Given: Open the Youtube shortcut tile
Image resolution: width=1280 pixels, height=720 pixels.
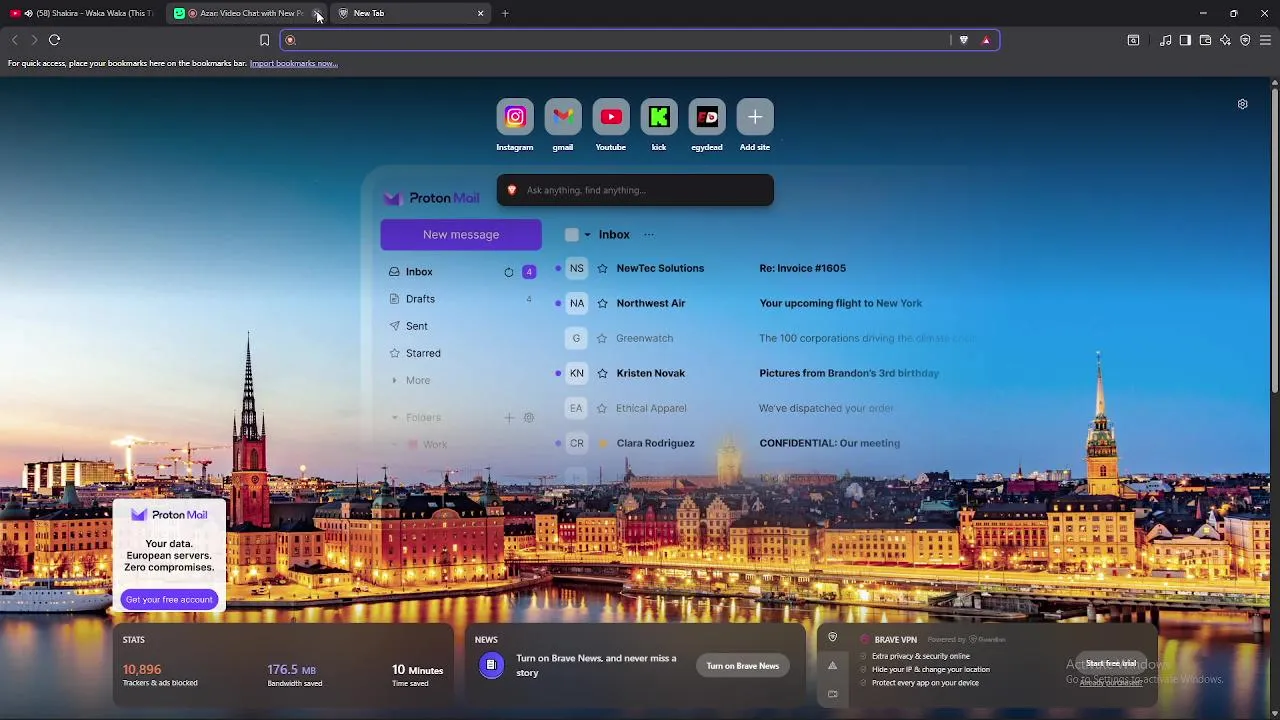Looking at the screenshot, I should coord(611,117).
